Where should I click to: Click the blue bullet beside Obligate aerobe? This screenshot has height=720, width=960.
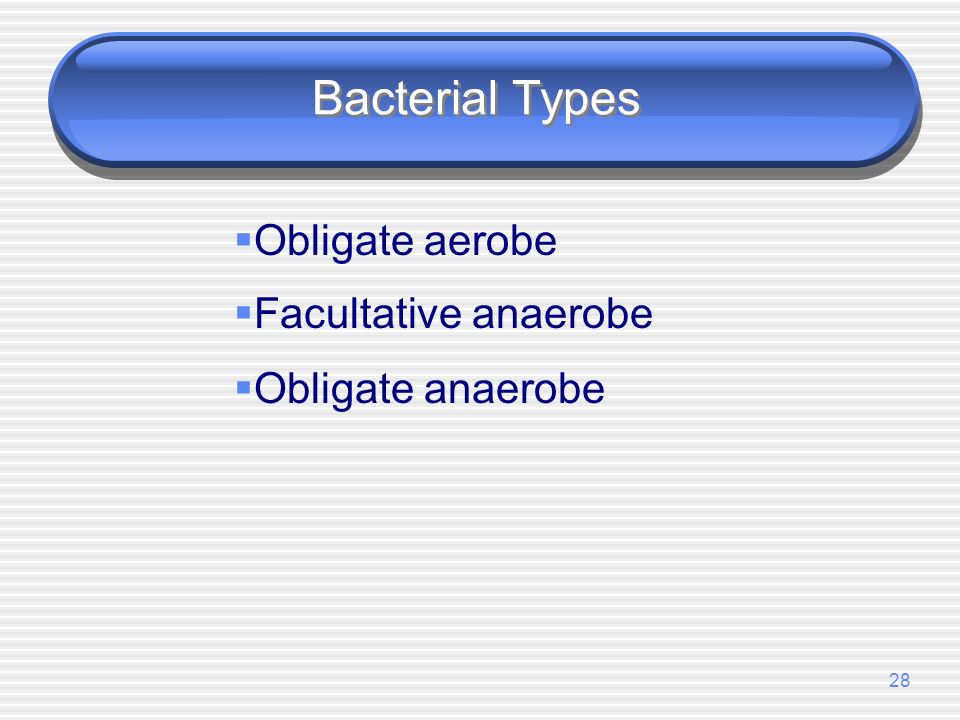[244, 239]
